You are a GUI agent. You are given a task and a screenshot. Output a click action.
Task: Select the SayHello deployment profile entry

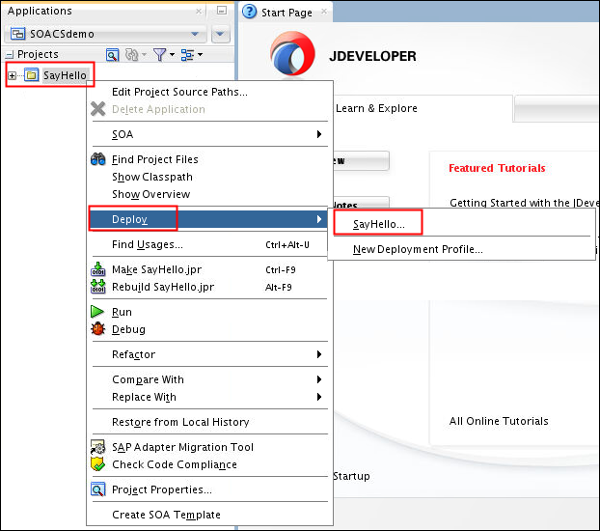tap(462, 224)
